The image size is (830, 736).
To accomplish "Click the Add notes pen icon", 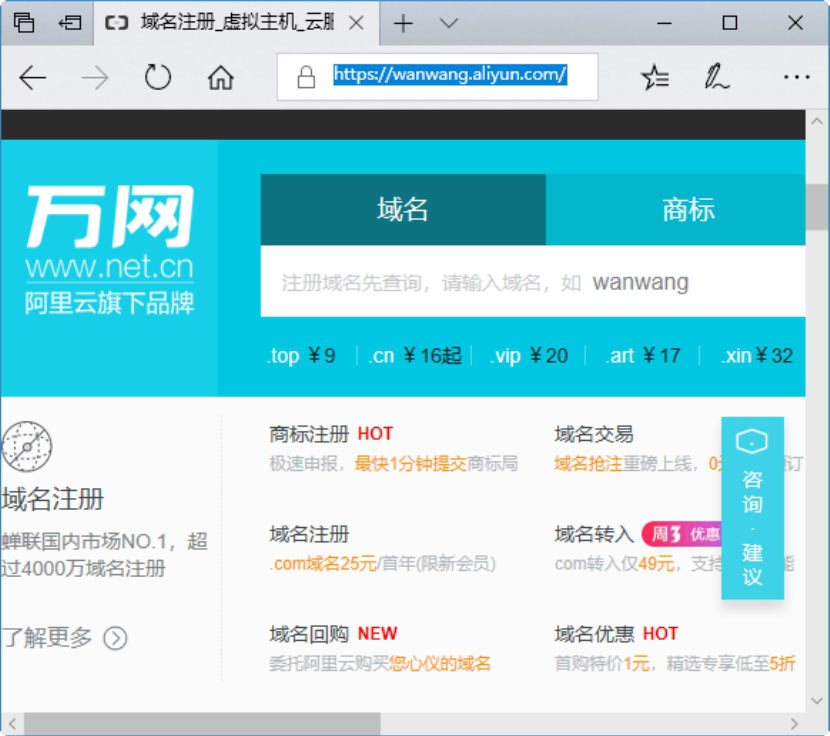I will tap(716, 78).
